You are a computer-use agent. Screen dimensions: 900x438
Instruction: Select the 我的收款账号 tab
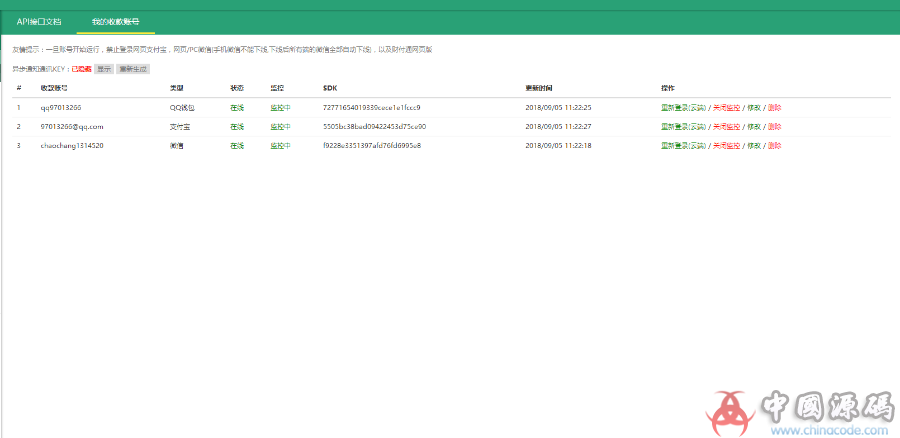tap(115, 21)
